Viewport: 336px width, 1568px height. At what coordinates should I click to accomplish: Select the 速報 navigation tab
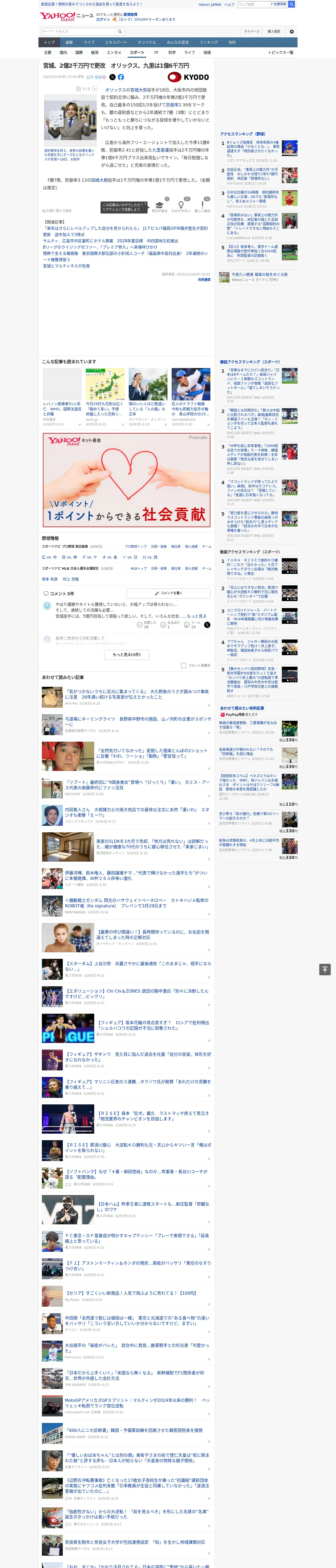pyautogui.click(x=69, y=43)
